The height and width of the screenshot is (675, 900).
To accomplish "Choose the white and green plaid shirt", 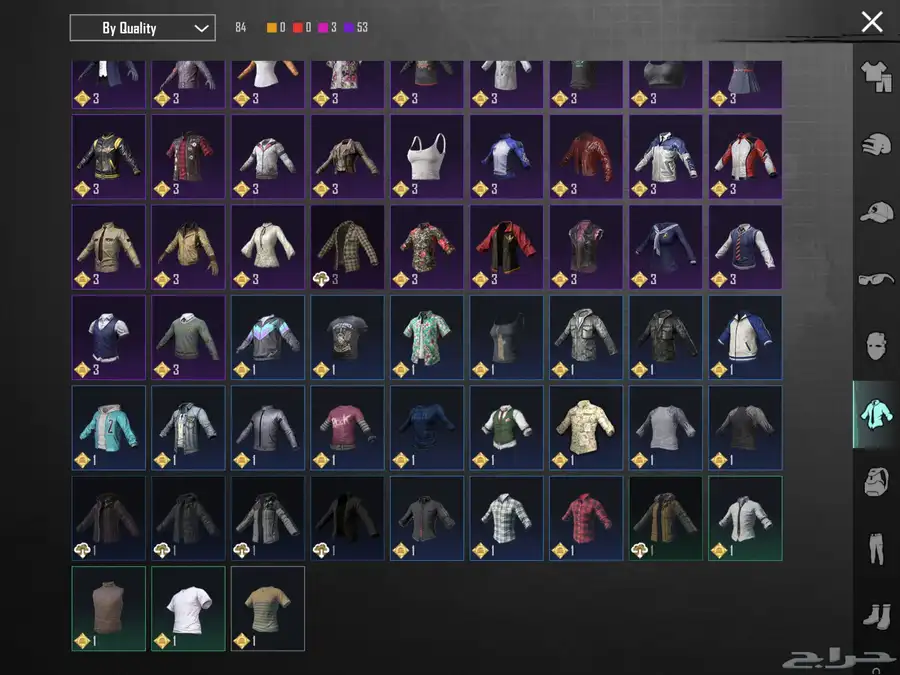I will point(506,518).
